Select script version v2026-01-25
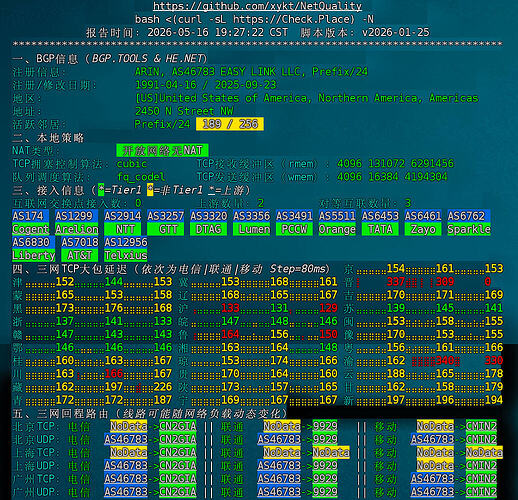Screen dimensions: 518x500 click(x=396, y=32)
